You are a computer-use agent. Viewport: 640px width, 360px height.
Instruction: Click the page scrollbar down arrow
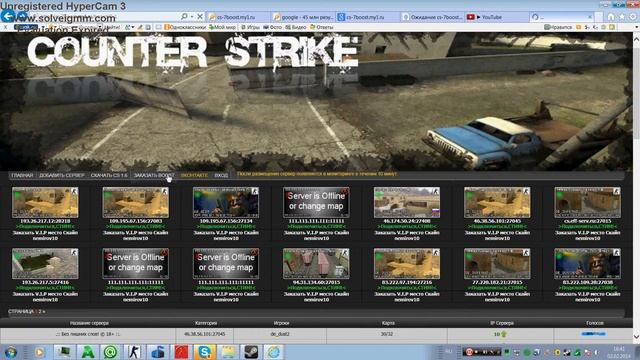click(x=636, y=337)
